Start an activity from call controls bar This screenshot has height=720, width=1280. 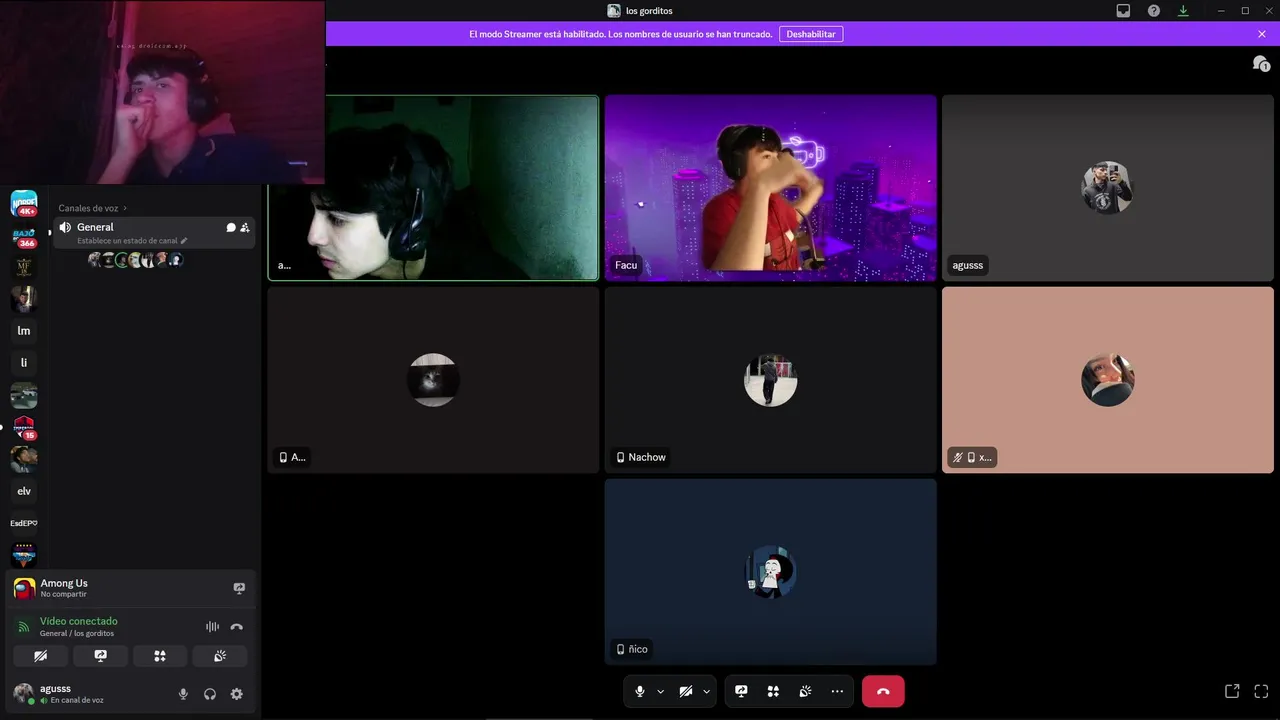coord(773,691)
